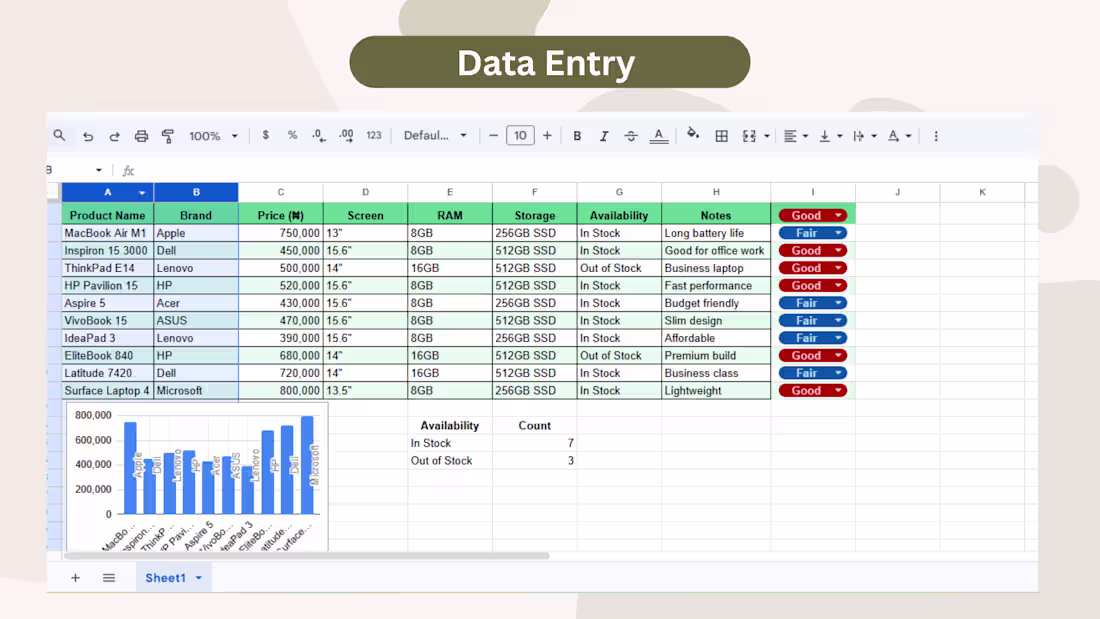This screenshot has width=1100, height=619.
Task: Open horizontal align options
Action: (795, 136)
